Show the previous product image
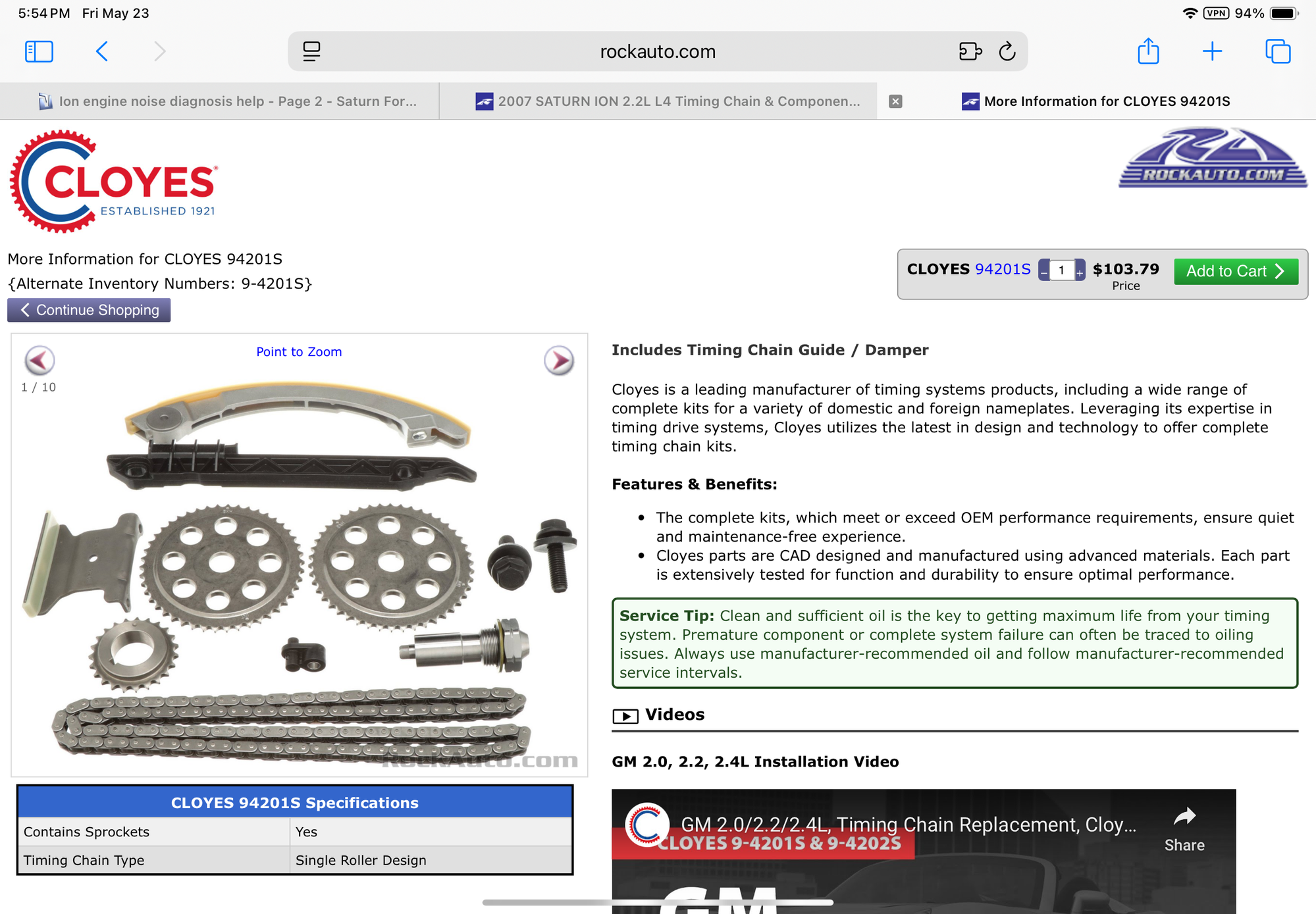The image size is (1316, 914). 39,361
